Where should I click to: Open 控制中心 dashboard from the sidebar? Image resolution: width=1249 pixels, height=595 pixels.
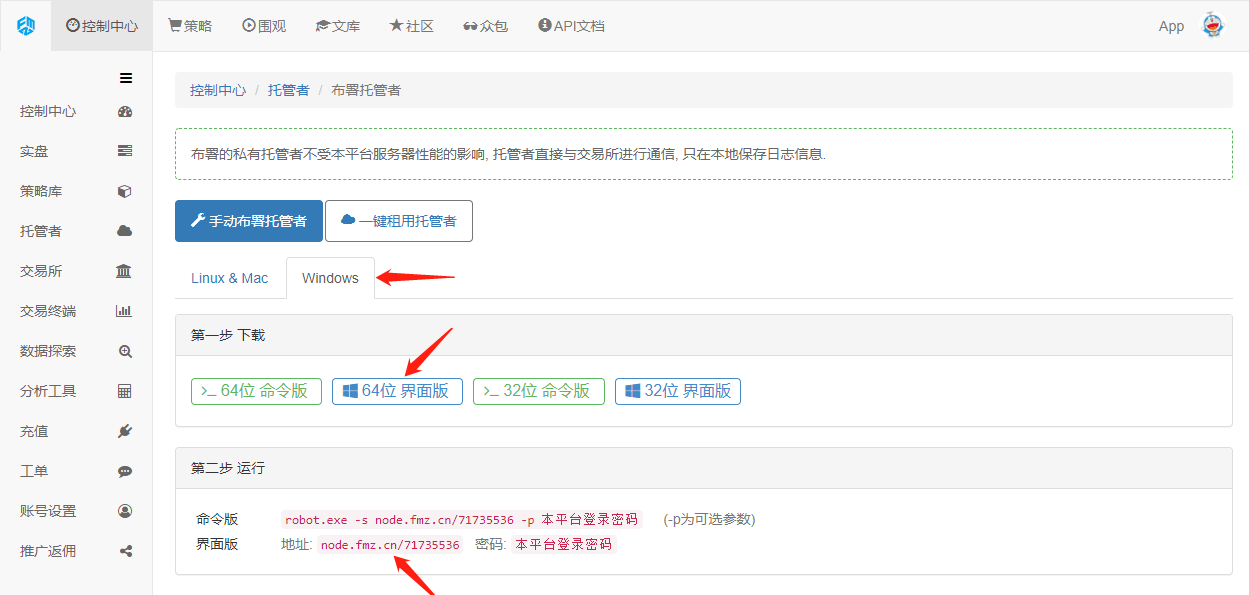pos(76,111)
